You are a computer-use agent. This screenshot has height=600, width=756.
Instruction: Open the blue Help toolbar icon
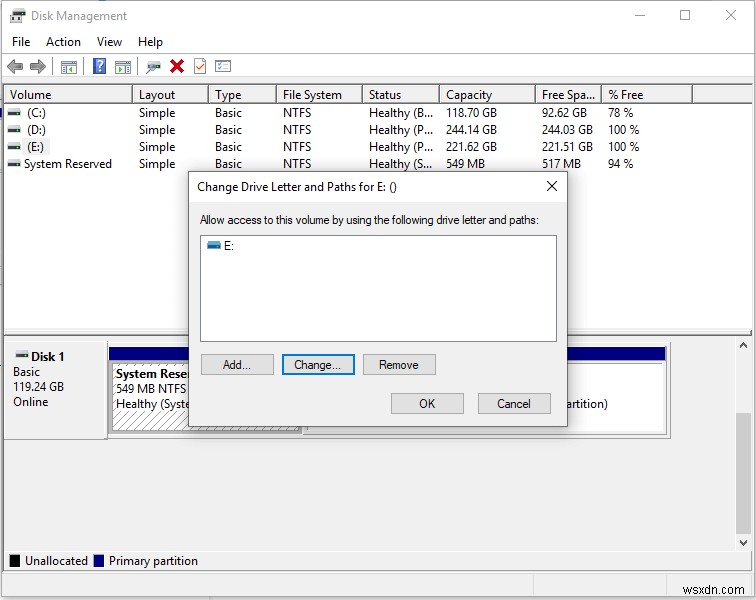tap(99, 66)
